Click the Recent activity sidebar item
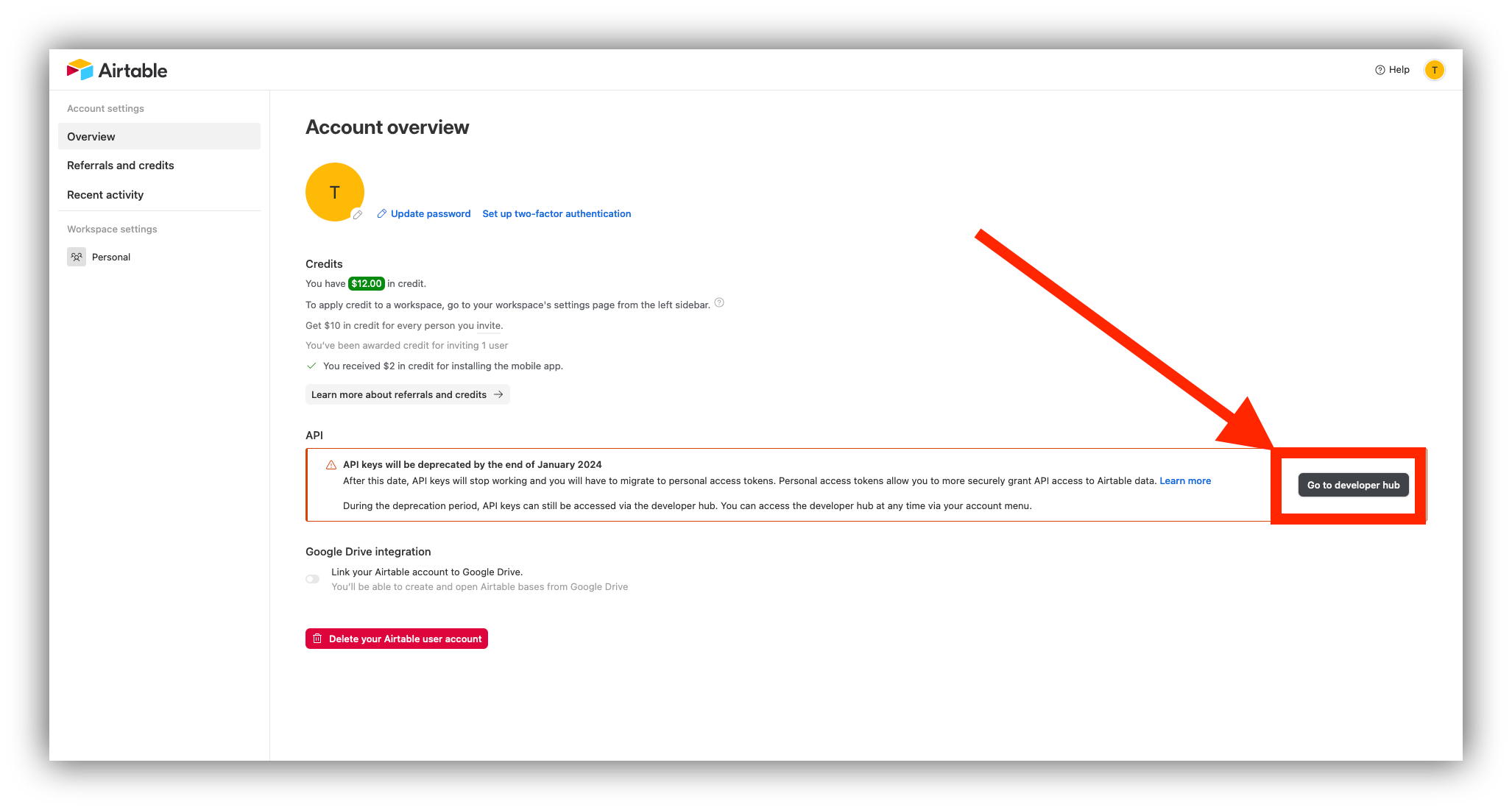The width and height of the screenshot is (1512, 810). click(x=104, y=194)
